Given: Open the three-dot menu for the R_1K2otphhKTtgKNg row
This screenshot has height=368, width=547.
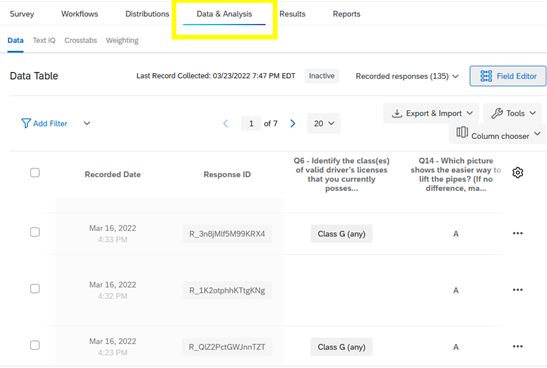Looking at the screenshot, I should [x=518, y=290].
